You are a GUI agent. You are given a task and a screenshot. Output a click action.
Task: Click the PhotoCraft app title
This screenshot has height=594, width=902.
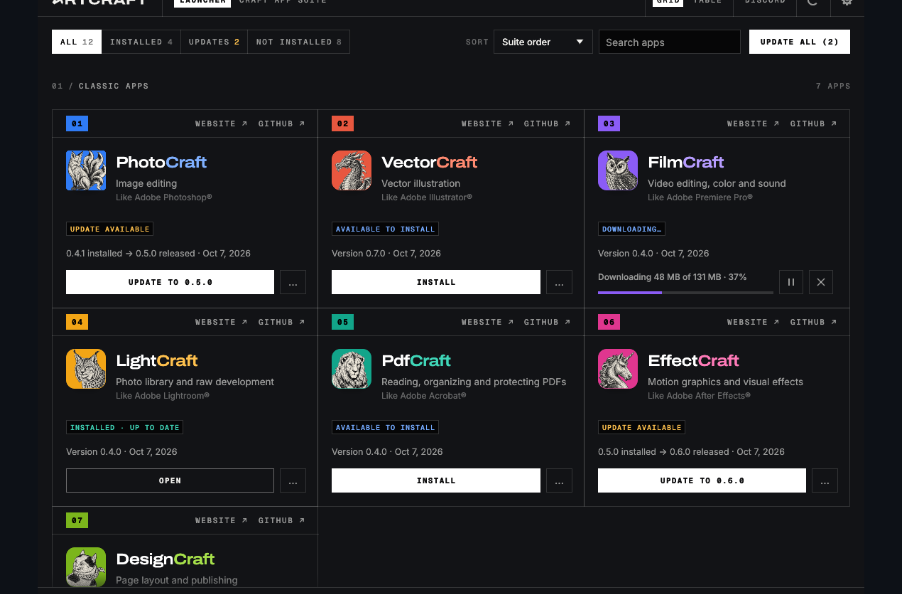[x=162, y=163]
